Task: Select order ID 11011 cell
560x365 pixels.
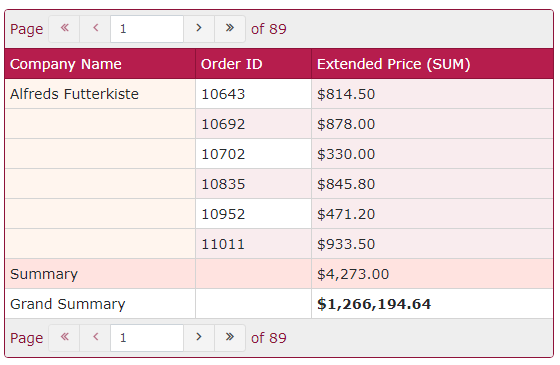Action: point(254,244)
